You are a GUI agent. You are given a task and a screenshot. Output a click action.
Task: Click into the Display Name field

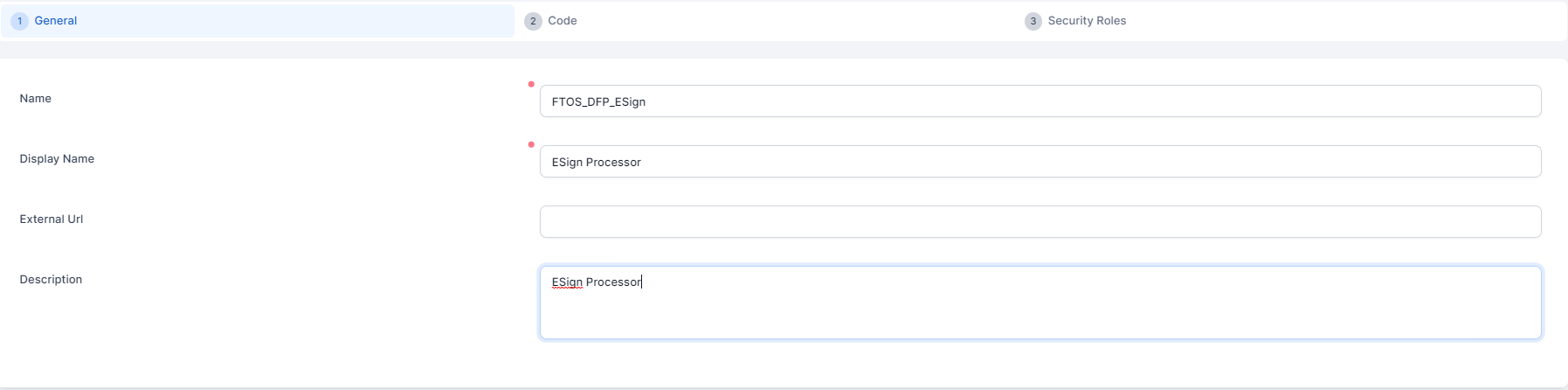tap(1040, 162)
